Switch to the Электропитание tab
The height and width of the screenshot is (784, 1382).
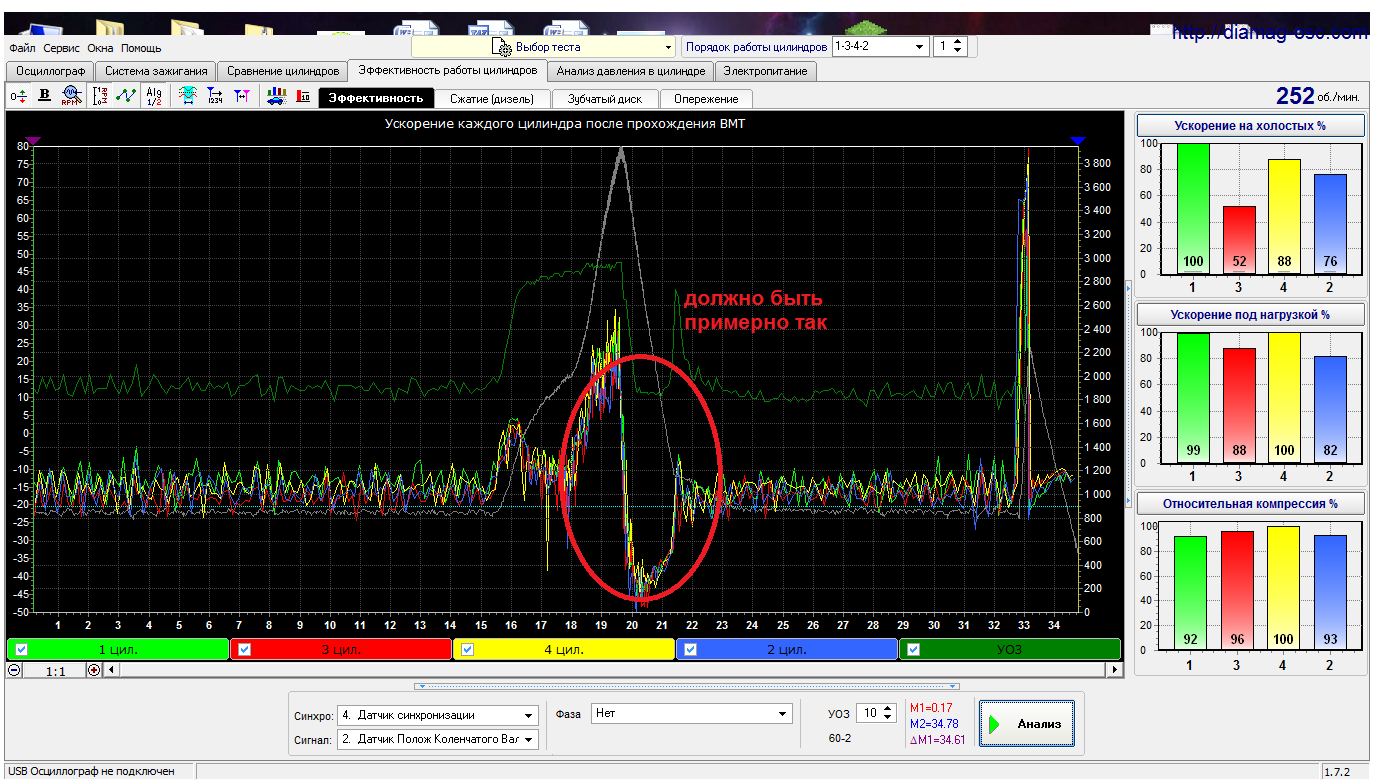click(766, 71)
